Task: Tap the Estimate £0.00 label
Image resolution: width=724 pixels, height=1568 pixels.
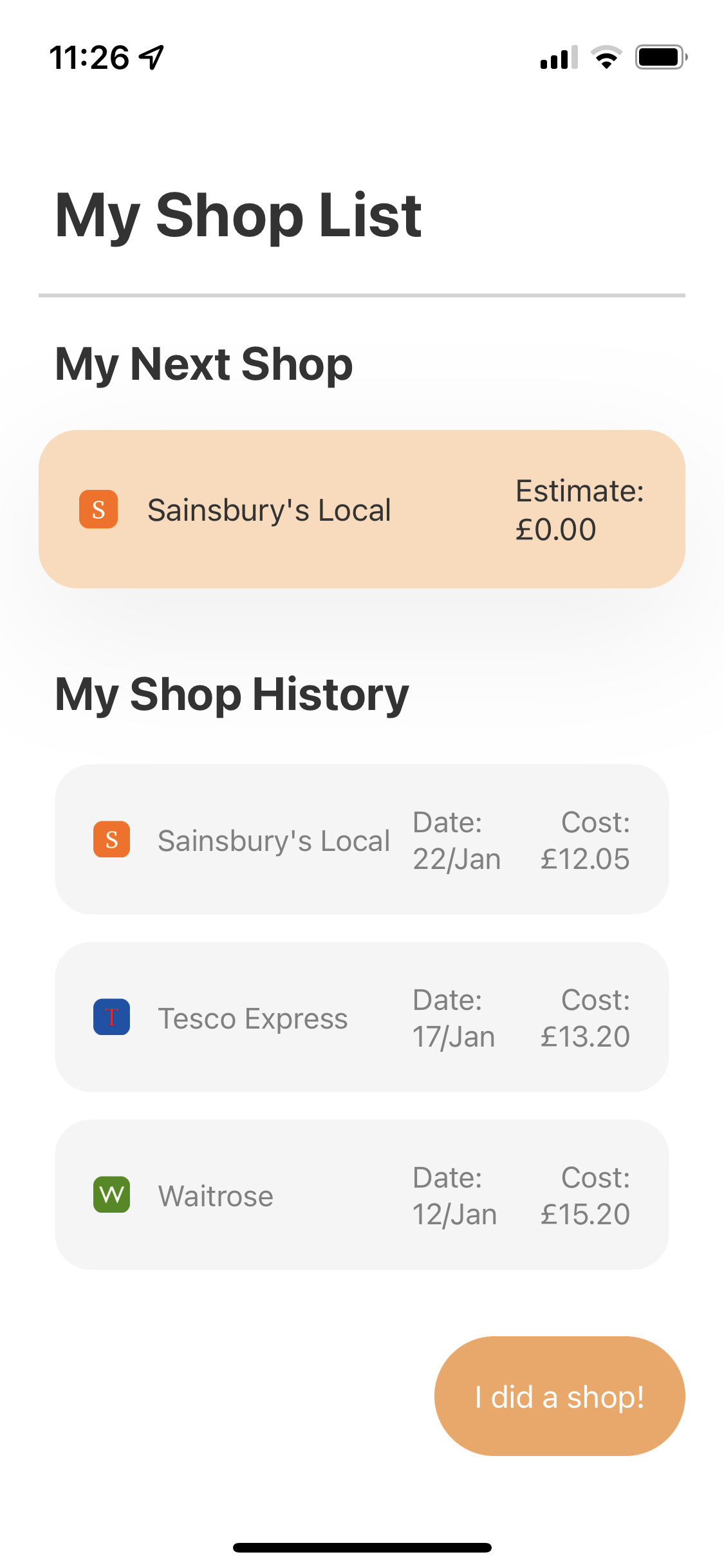Action: coord(579,510)
